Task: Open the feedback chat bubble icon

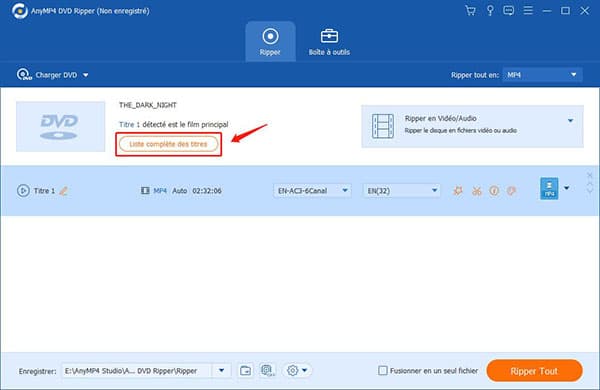Action: point(509,11)
